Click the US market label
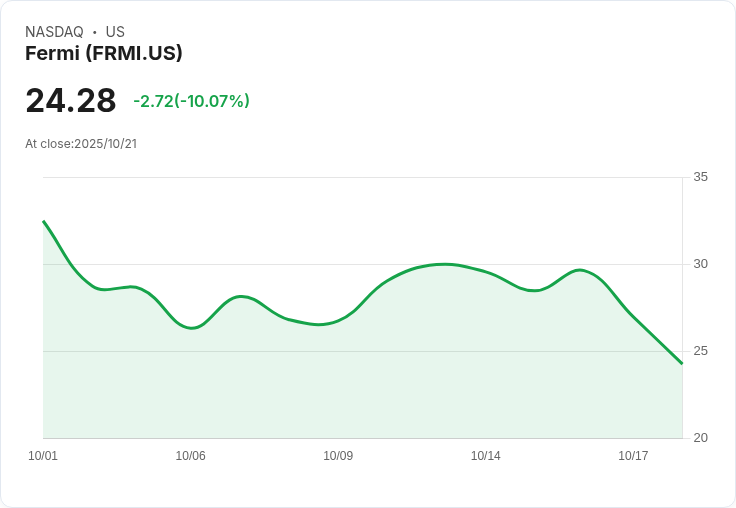 point(115,32)
